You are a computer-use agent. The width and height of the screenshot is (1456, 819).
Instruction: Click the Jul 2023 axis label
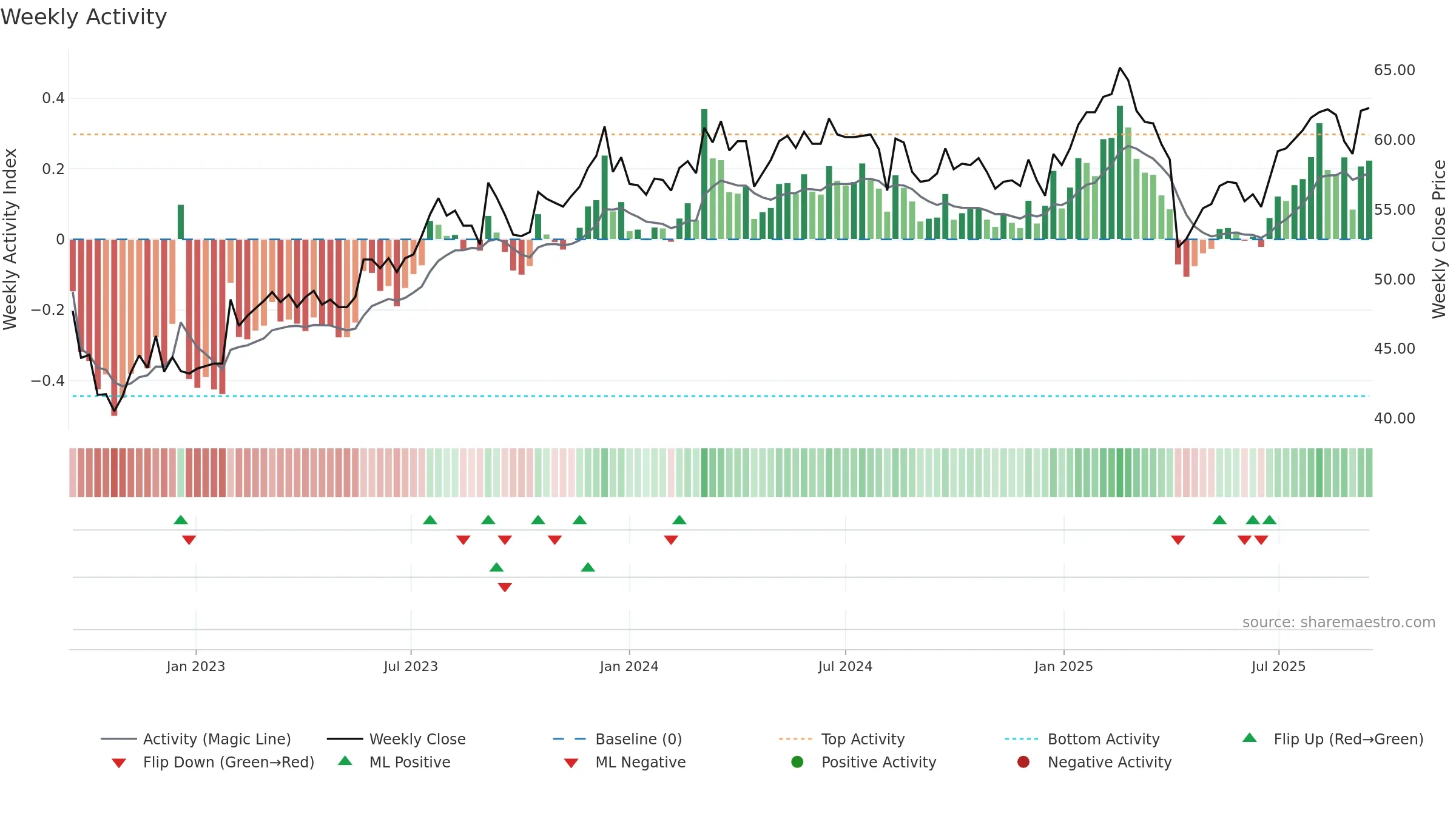[x=411, y=666]
